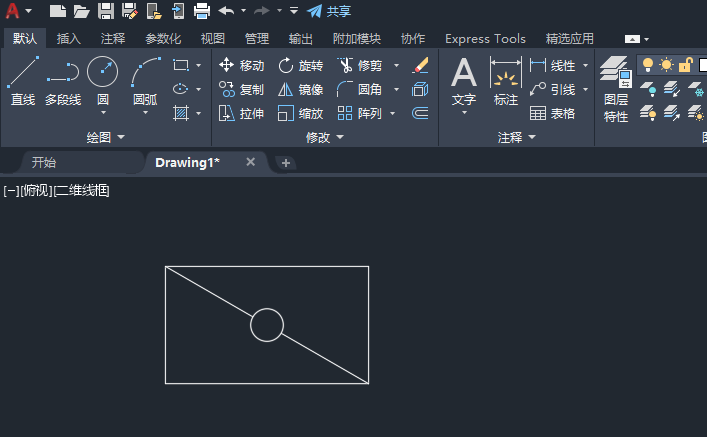The image size is (707, 437).
Task: Activate the Move (移动) command
Action: tap(241, 65)
